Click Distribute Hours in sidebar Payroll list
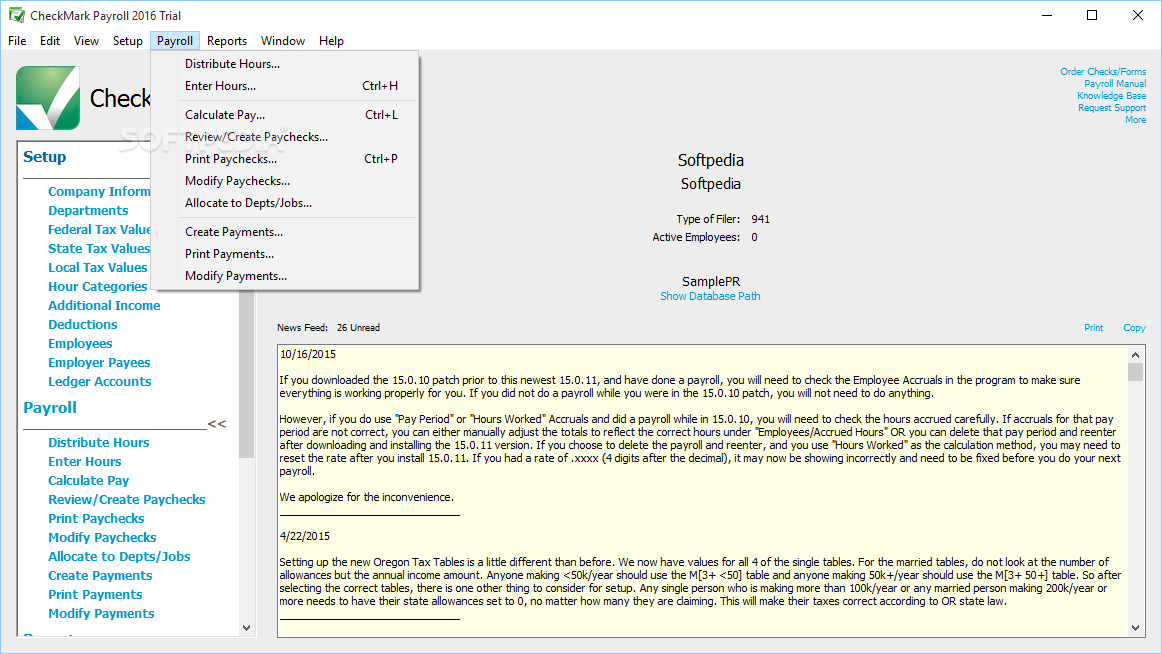Image resolution: width=1162 pixels, height=654 pixels. pyautogui.click(x=99, y=442)
